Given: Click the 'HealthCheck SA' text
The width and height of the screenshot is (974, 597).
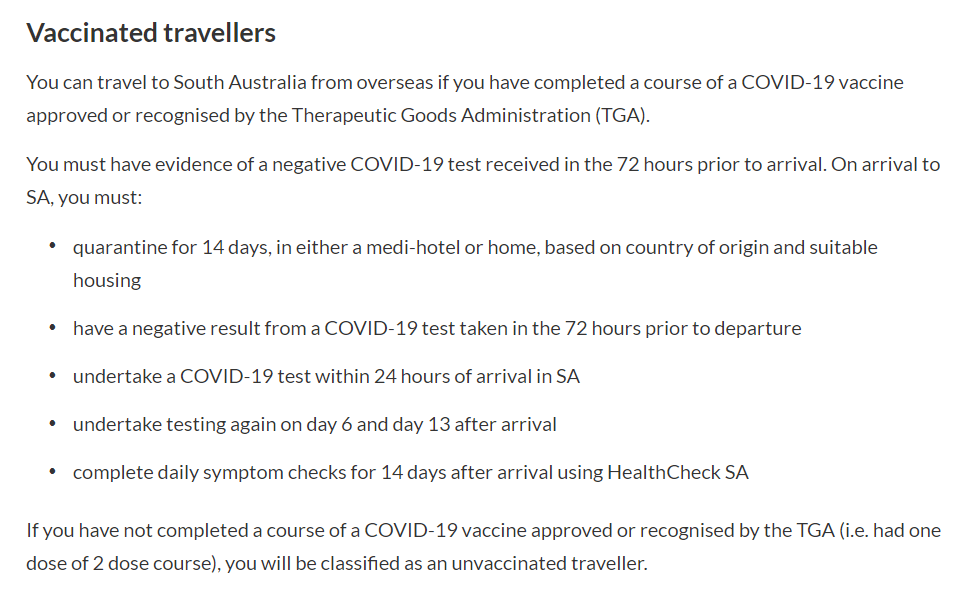Looking at the screenshot, I should coord(678,472).
